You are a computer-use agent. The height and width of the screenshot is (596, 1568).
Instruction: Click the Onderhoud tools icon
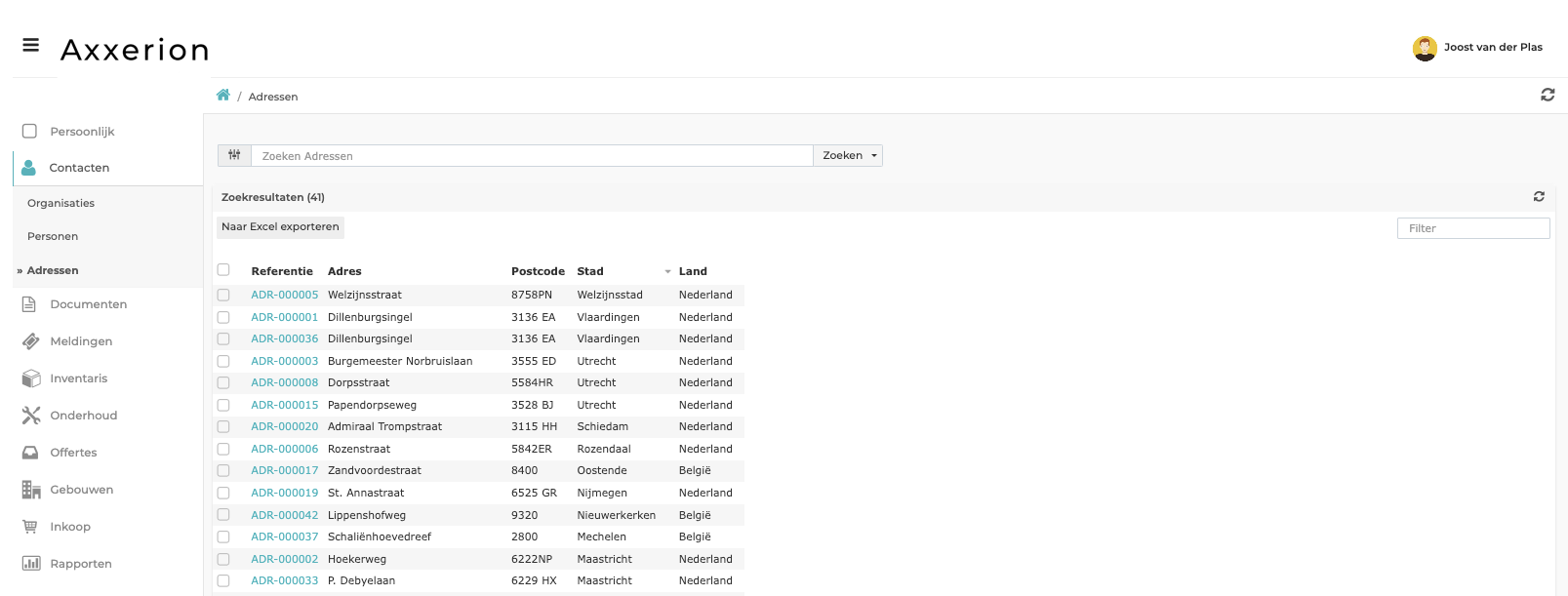pyautogui.click(x=31, y=416)
